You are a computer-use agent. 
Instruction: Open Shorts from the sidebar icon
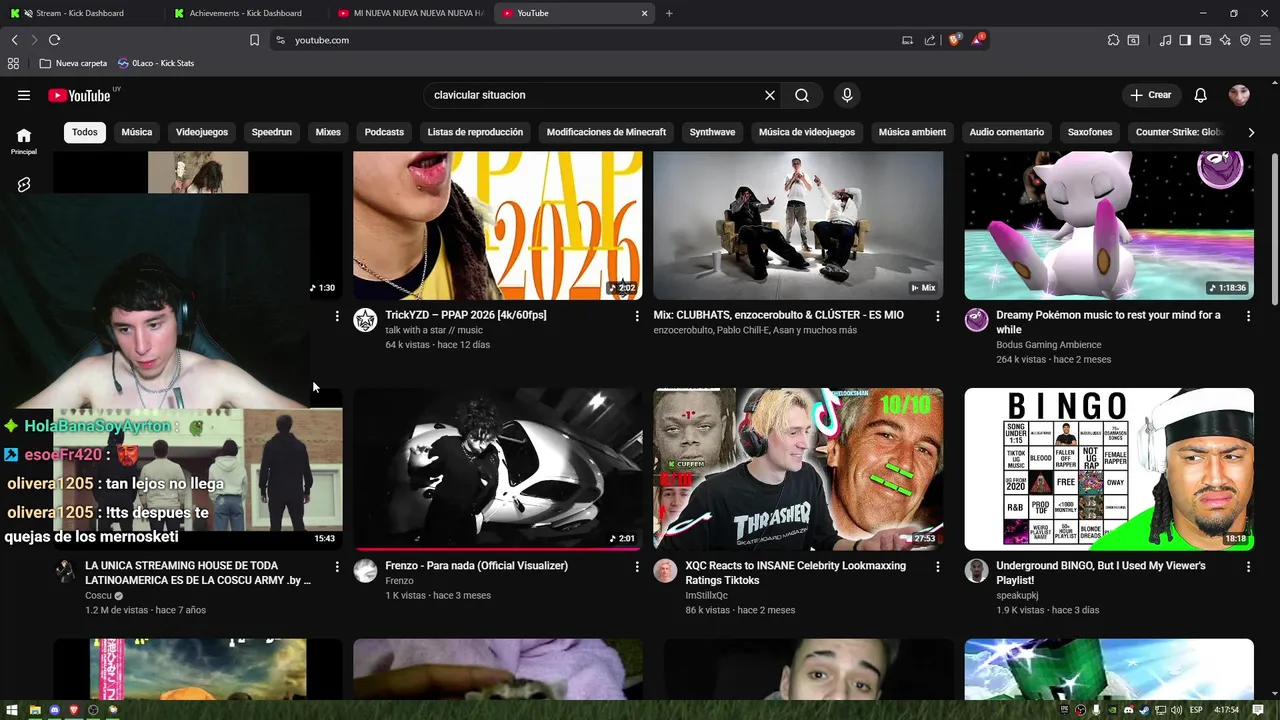[x=24, y=185]
